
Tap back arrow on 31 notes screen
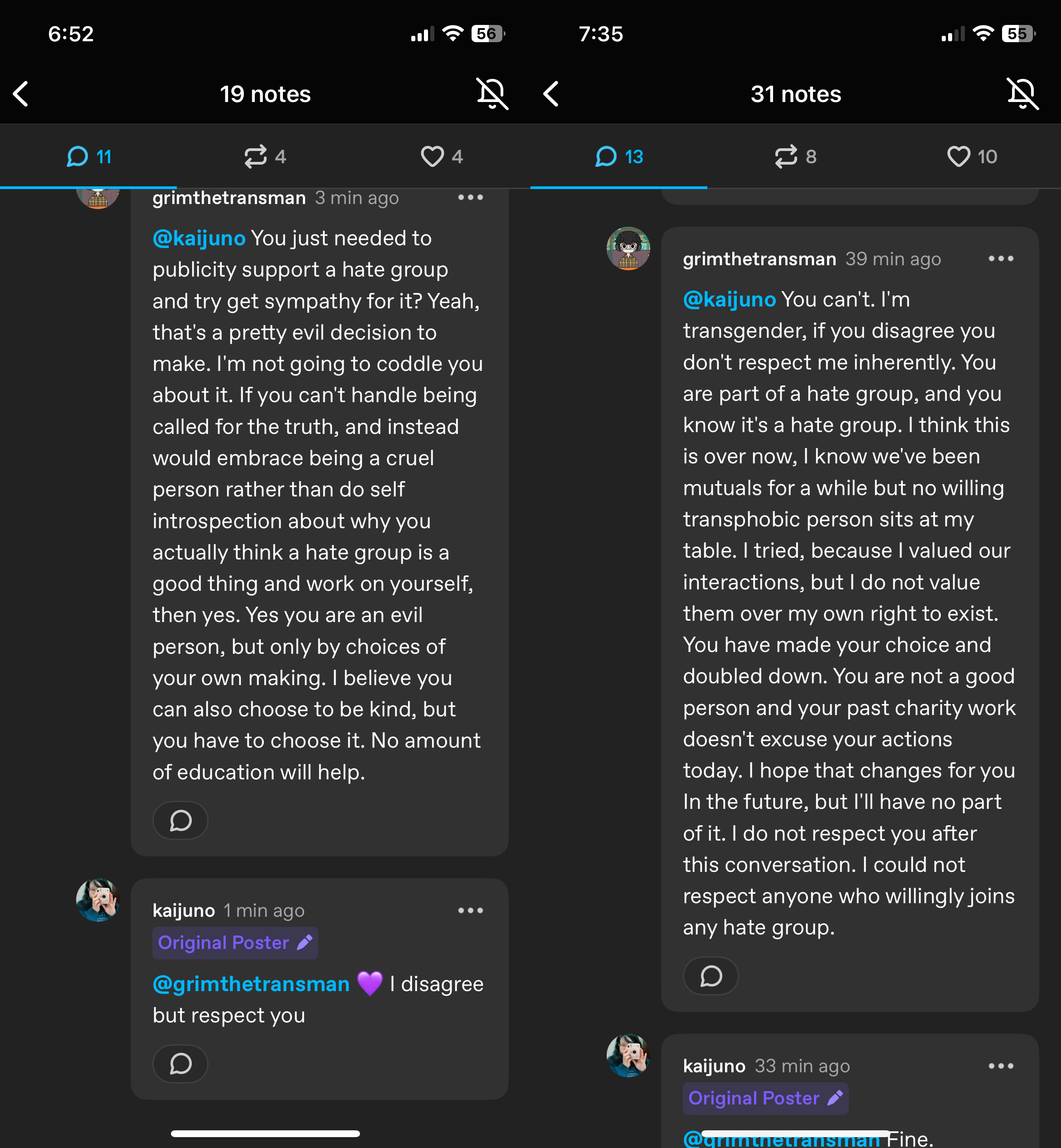click(x=551, y=93)
